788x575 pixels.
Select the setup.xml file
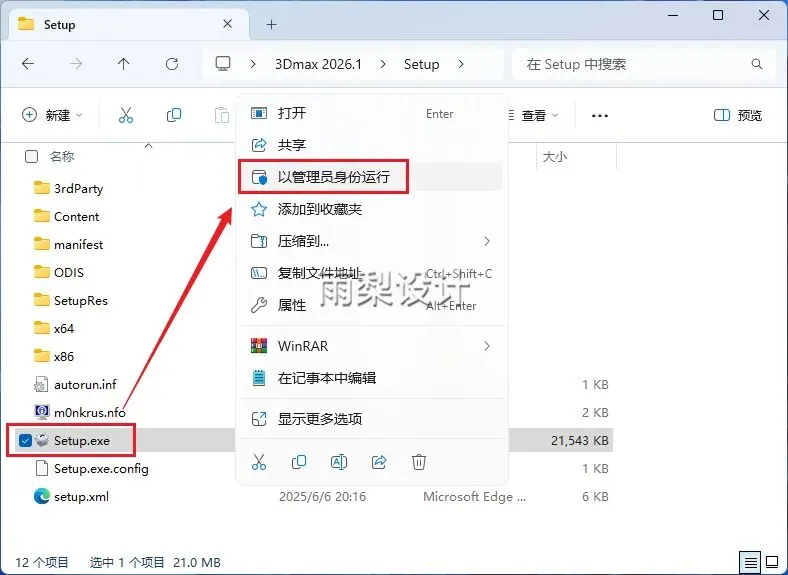tap(71, 497)
